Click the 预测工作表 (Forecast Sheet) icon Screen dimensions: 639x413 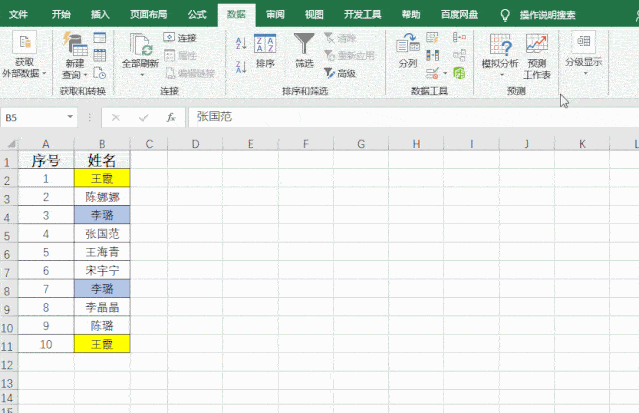(x=537, y=56)
